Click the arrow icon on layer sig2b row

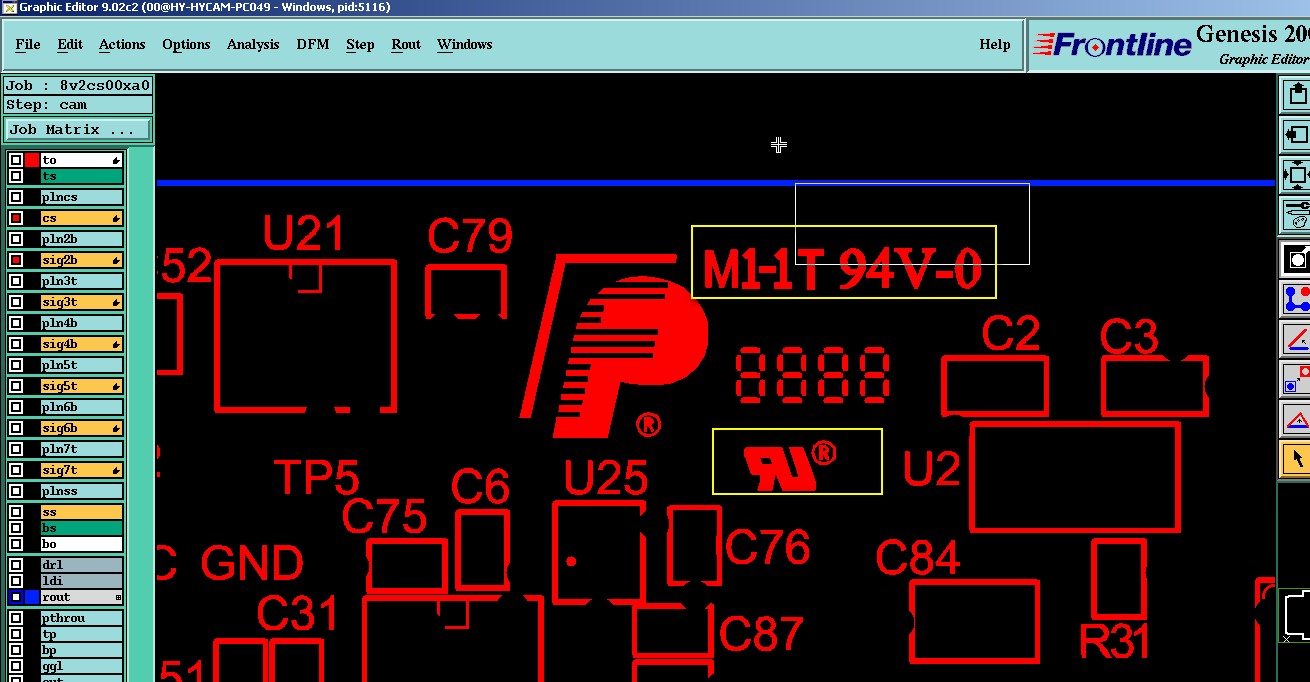(117, 260)
